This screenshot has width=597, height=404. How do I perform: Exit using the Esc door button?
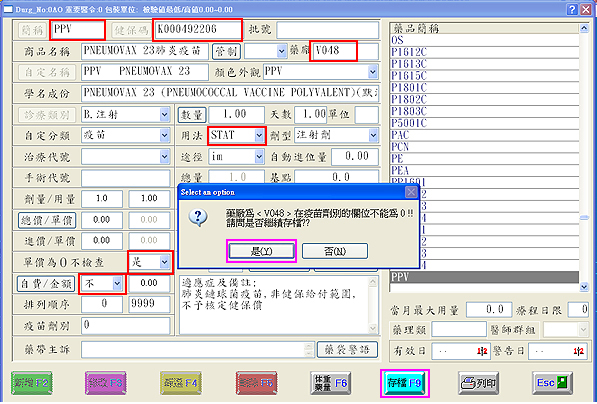(552, 383)
